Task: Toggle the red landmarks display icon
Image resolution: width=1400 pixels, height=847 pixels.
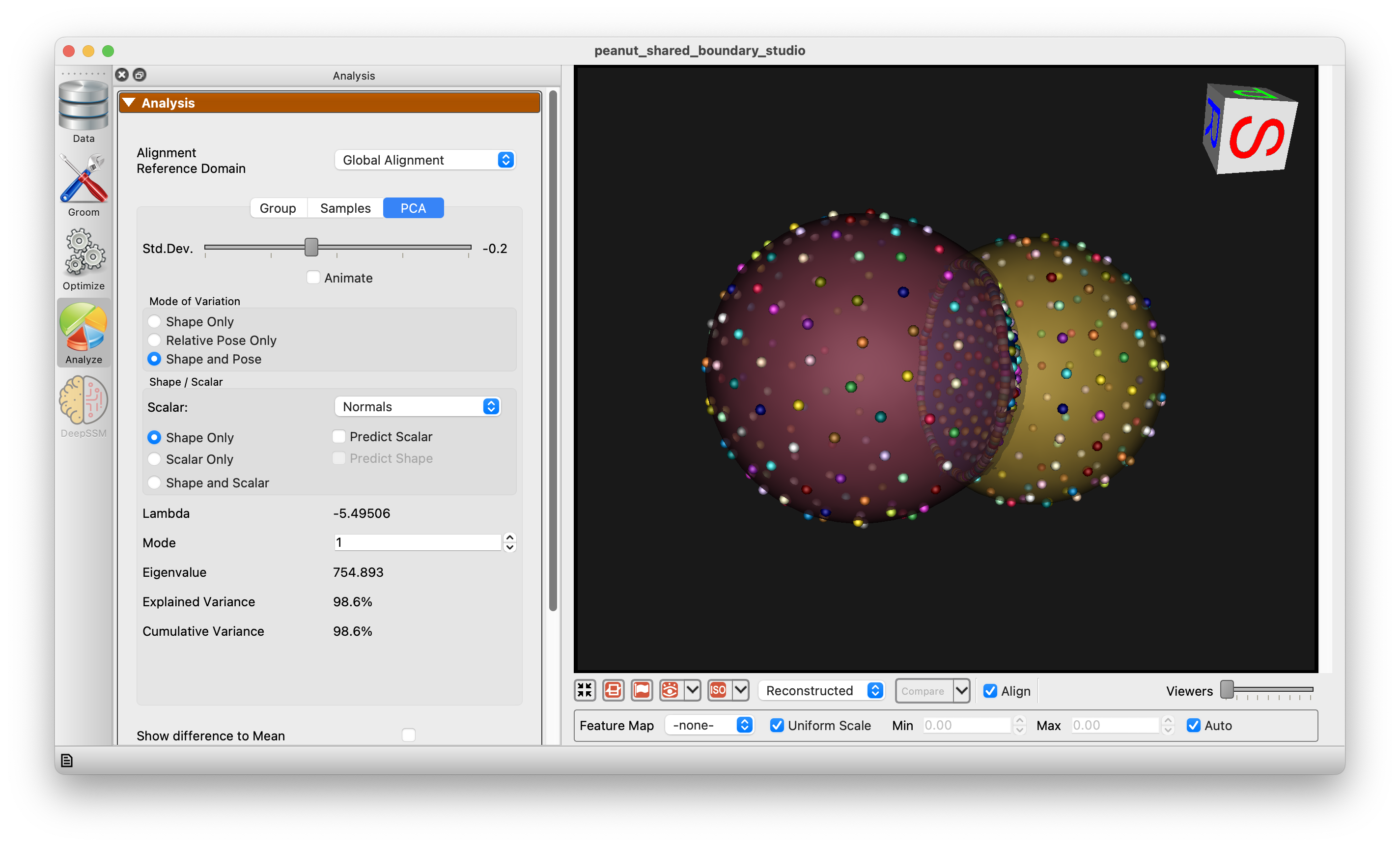Action: [613, 690]
